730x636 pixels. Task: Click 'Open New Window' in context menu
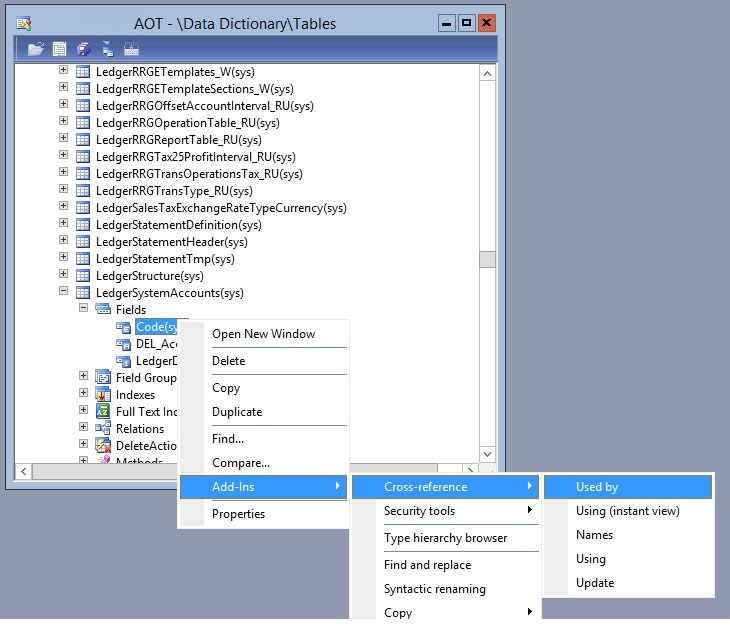[263, 334]
